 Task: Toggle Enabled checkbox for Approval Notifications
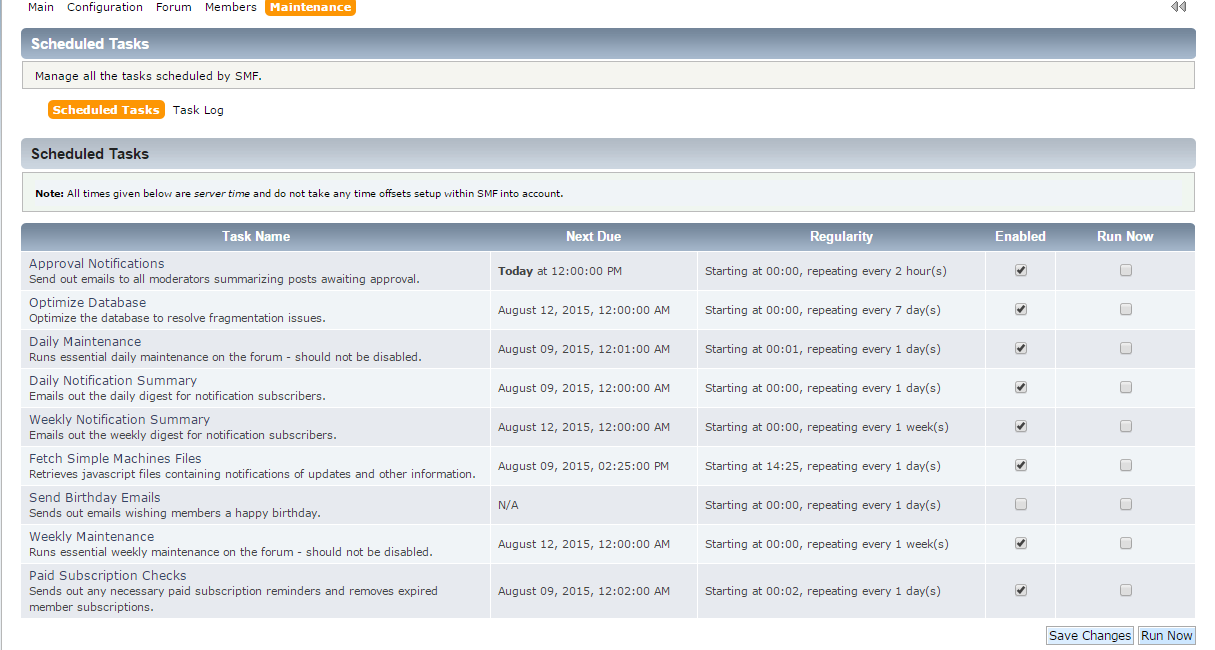(1021, 270)
